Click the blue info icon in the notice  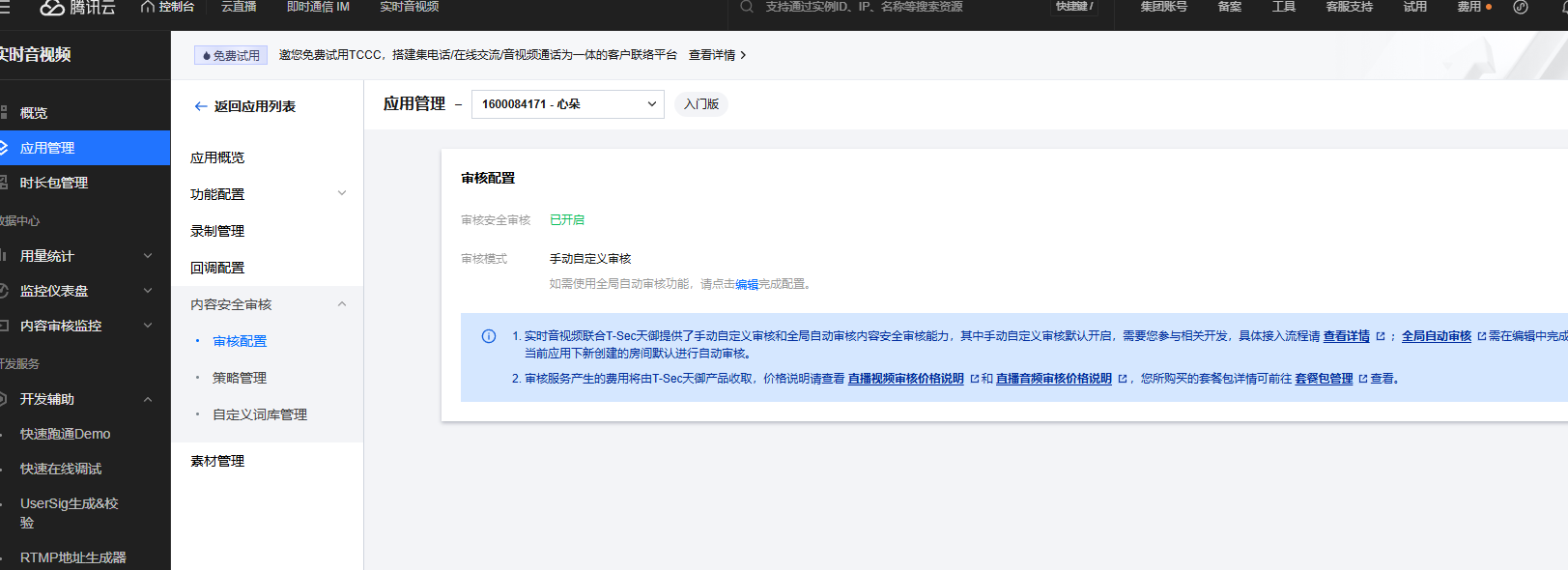(489, 336)
